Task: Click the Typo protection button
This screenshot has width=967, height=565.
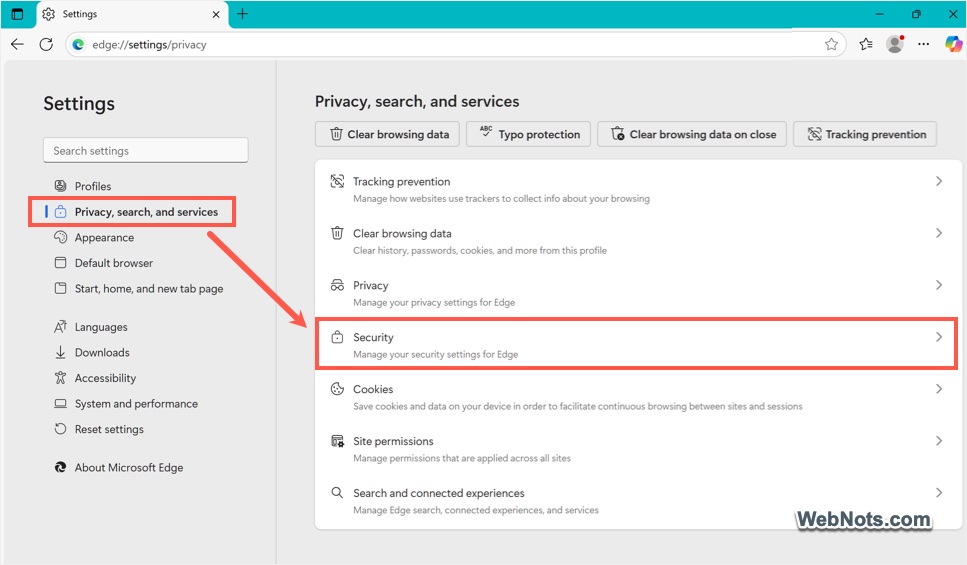Action: [529, 134]
